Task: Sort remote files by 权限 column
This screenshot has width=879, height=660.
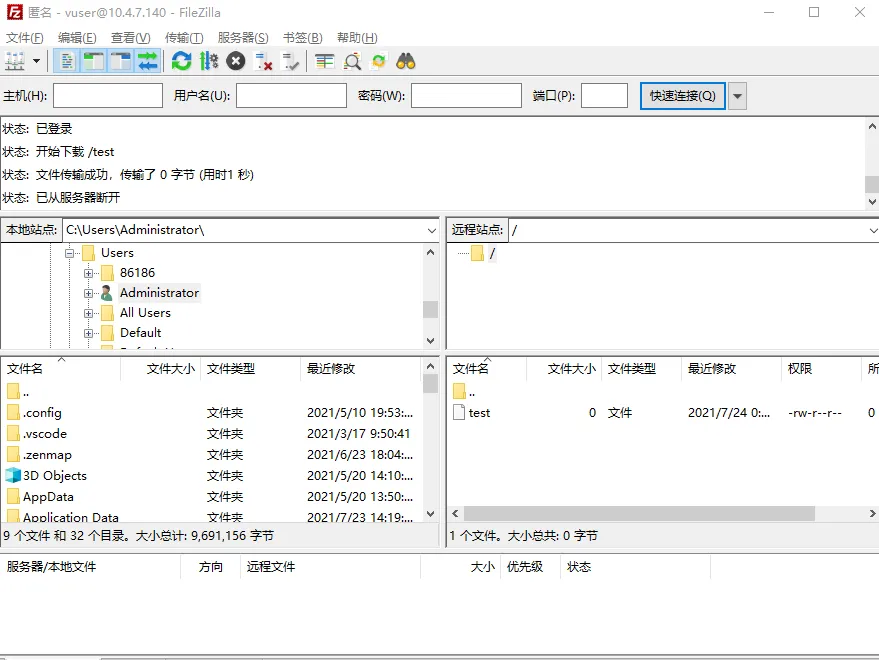Action: [820, 368]
